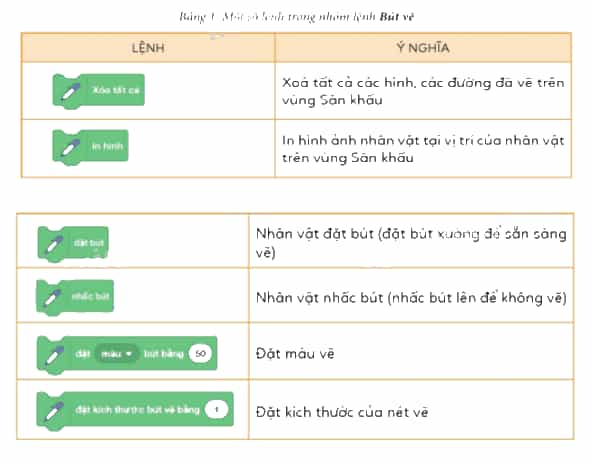Image resolution: width=592 pixels, height=463 pixels.
Task: Click the 'Ý NGHĨA' column header
Action: (x=423, y=48)
